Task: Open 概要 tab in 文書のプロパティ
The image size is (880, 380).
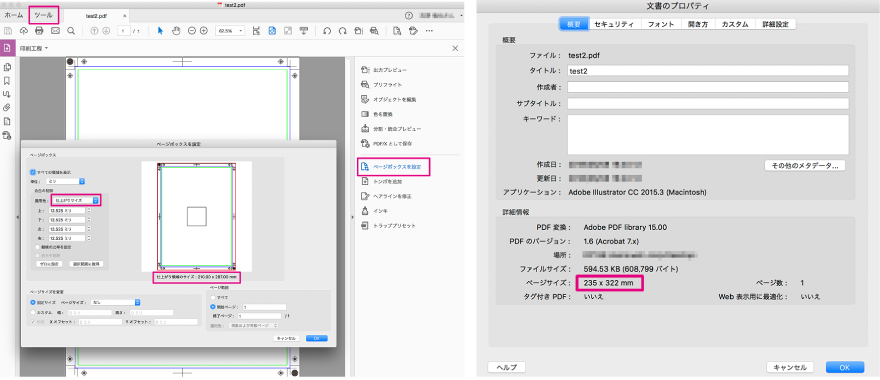Action: [x=574, y=24]
